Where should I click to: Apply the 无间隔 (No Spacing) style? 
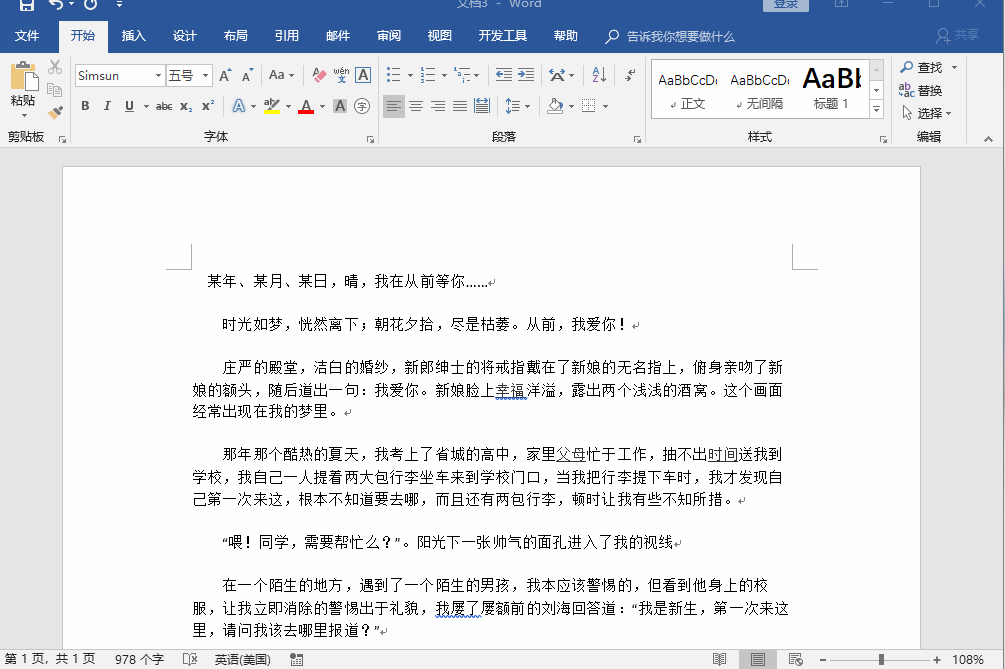coord(760,90)
